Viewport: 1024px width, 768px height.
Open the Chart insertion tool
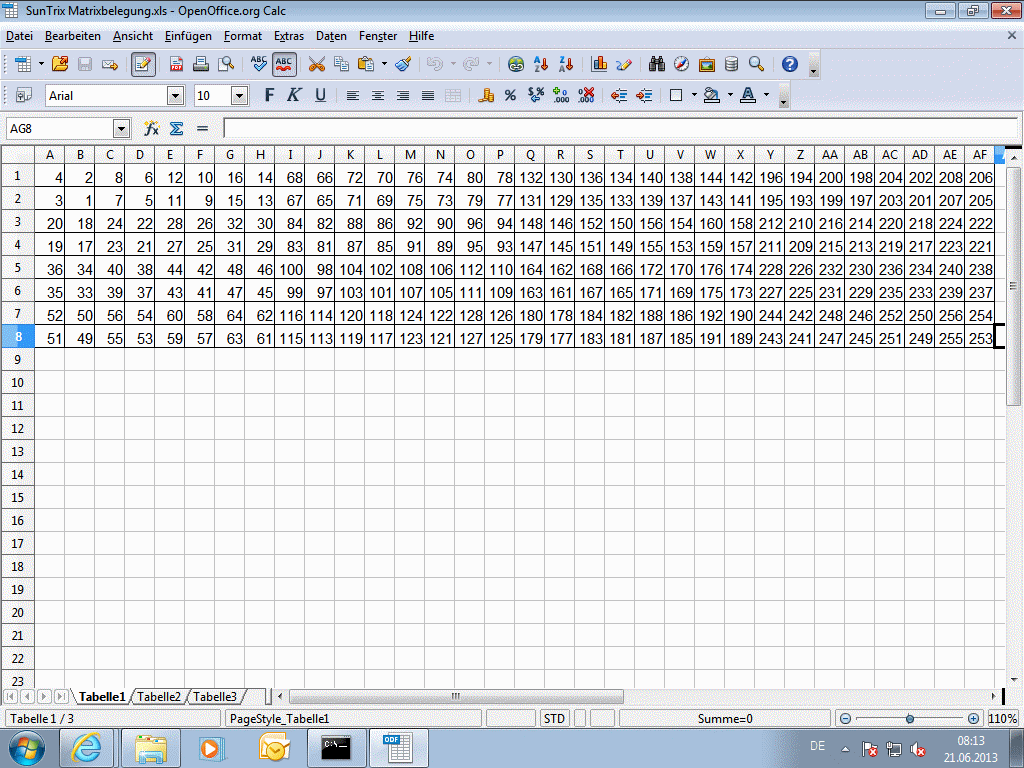pyautogui.click(x=599, y=64)
